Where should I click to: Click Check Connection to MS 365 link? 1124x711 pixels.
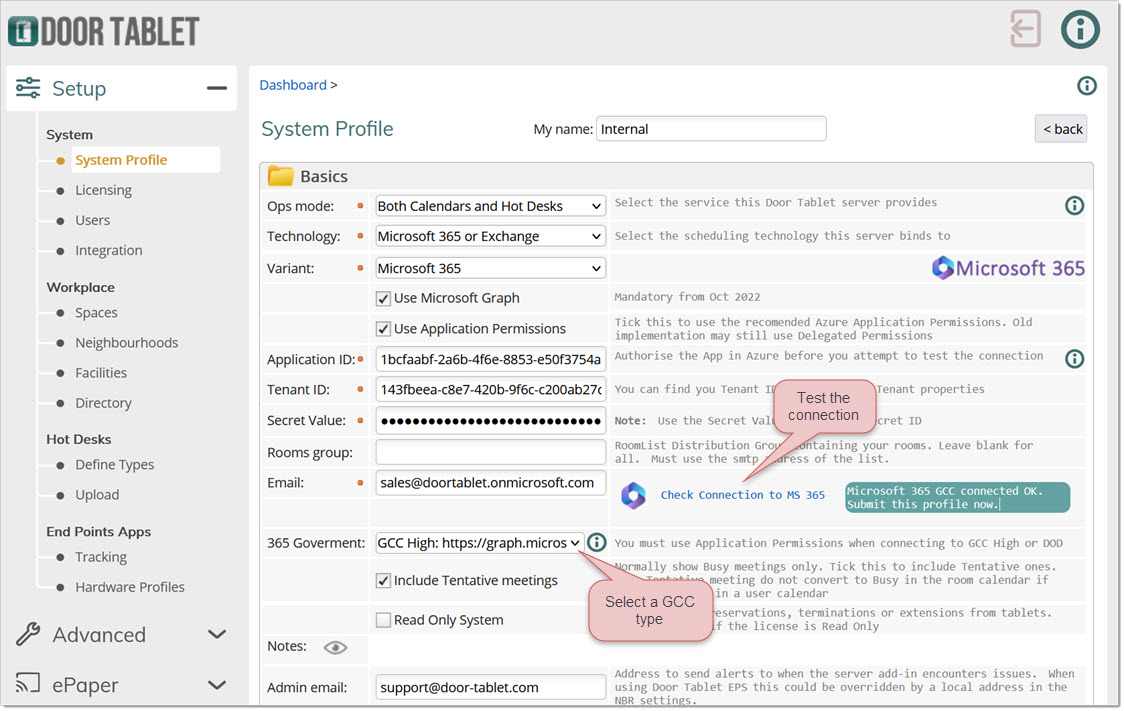pyautogui.click(x=743, y=495)
